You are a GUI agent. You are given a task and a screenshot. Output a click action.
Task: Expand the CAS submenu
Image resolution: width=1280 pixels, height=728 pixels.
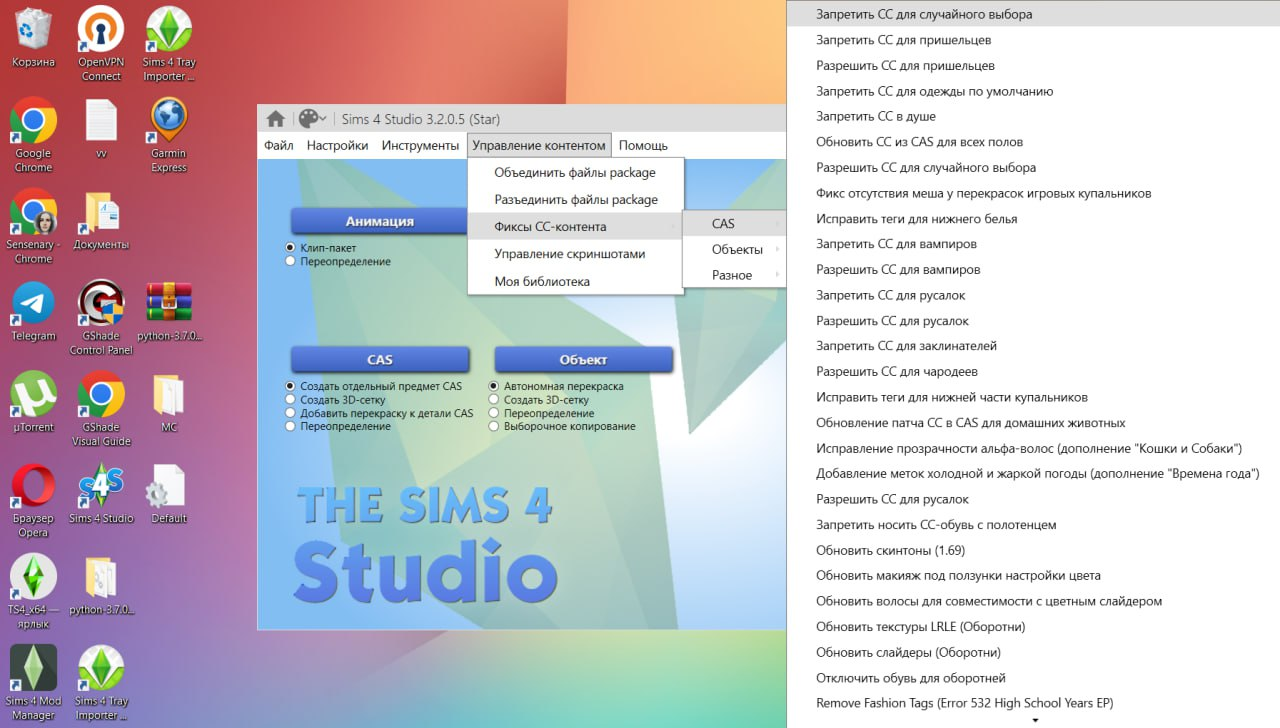pyautogui.click(x=734, y=224)
